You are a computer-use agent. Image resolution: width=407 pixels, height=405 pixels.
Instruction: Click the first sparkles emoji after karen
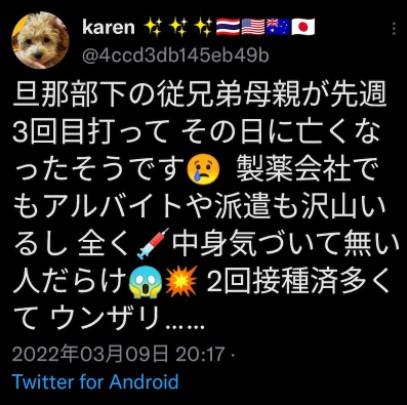154,27
